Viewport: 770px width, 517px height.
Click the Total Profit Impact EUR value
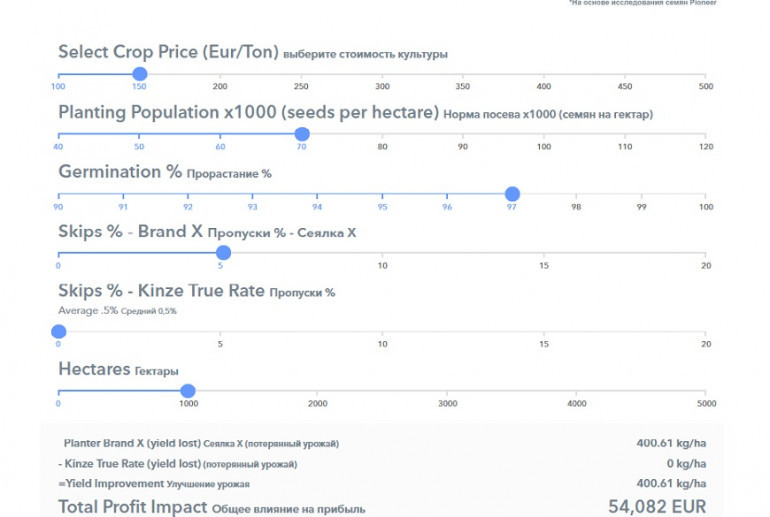coord(657,506)
